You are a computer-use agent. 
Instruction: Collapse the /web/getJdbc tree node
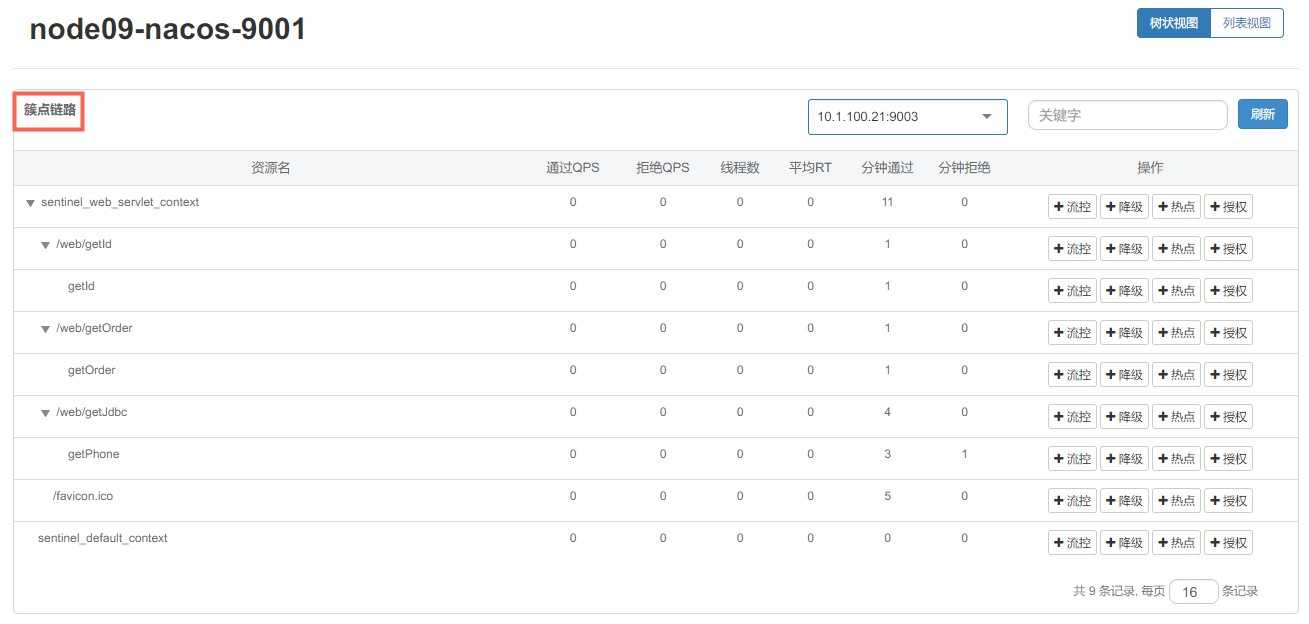coord(45,413)
